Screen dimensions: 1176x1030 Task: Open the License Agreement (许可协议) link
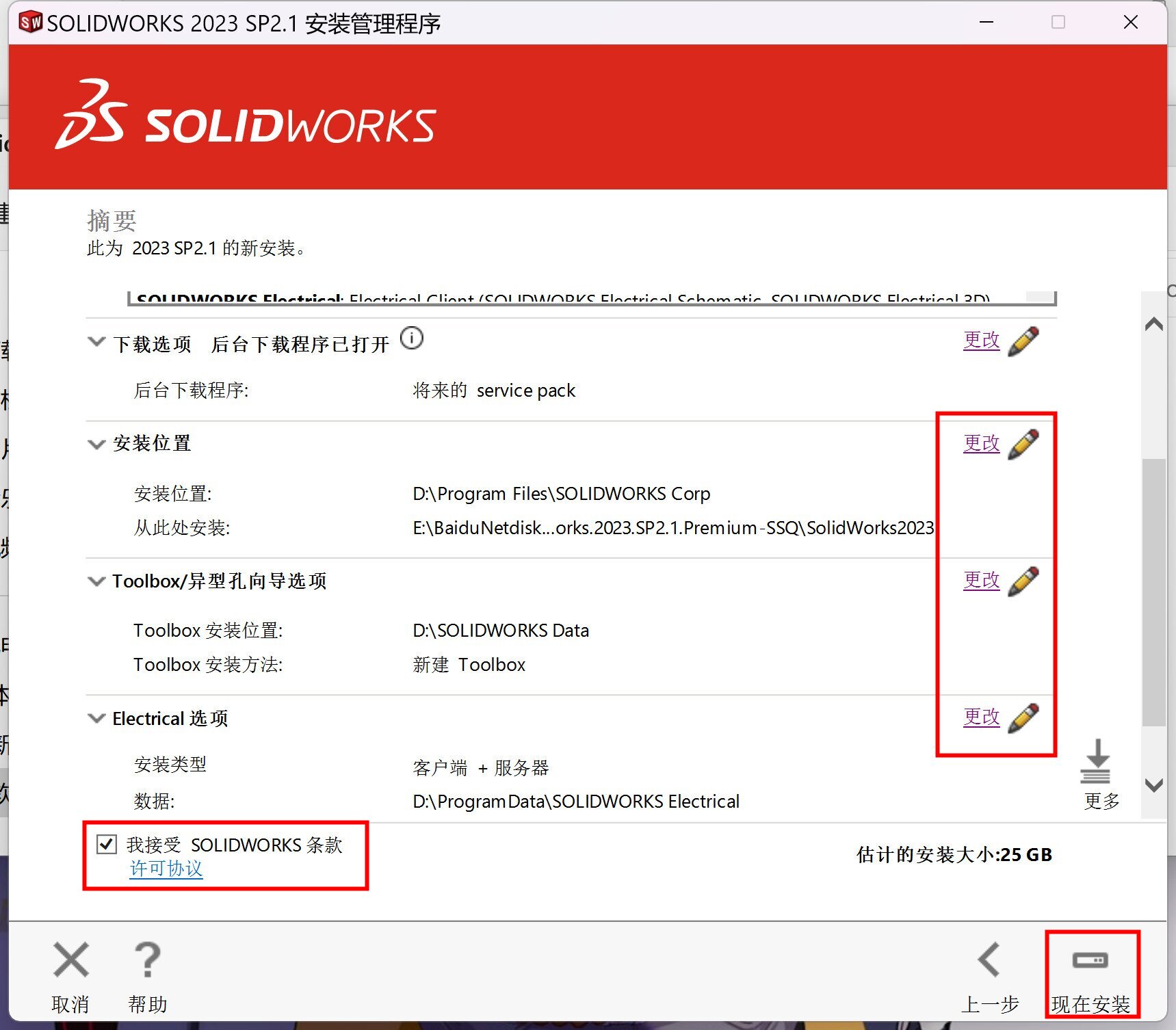[x=166, y=869]
